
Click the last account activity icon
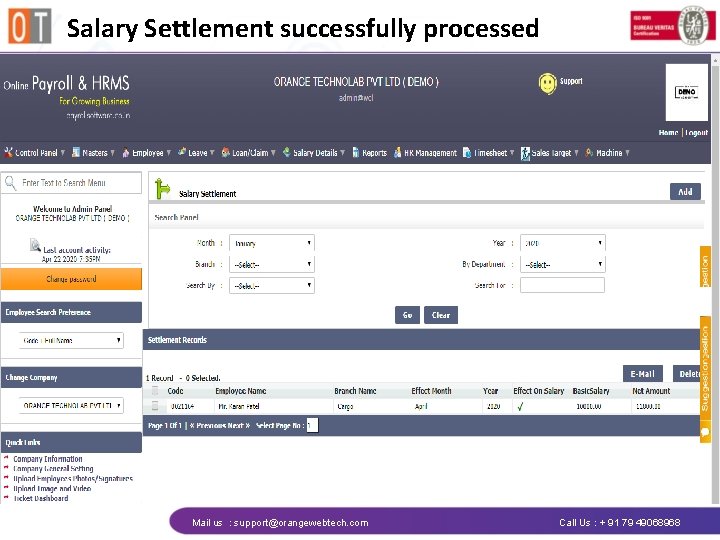click(x=35, y=245)
